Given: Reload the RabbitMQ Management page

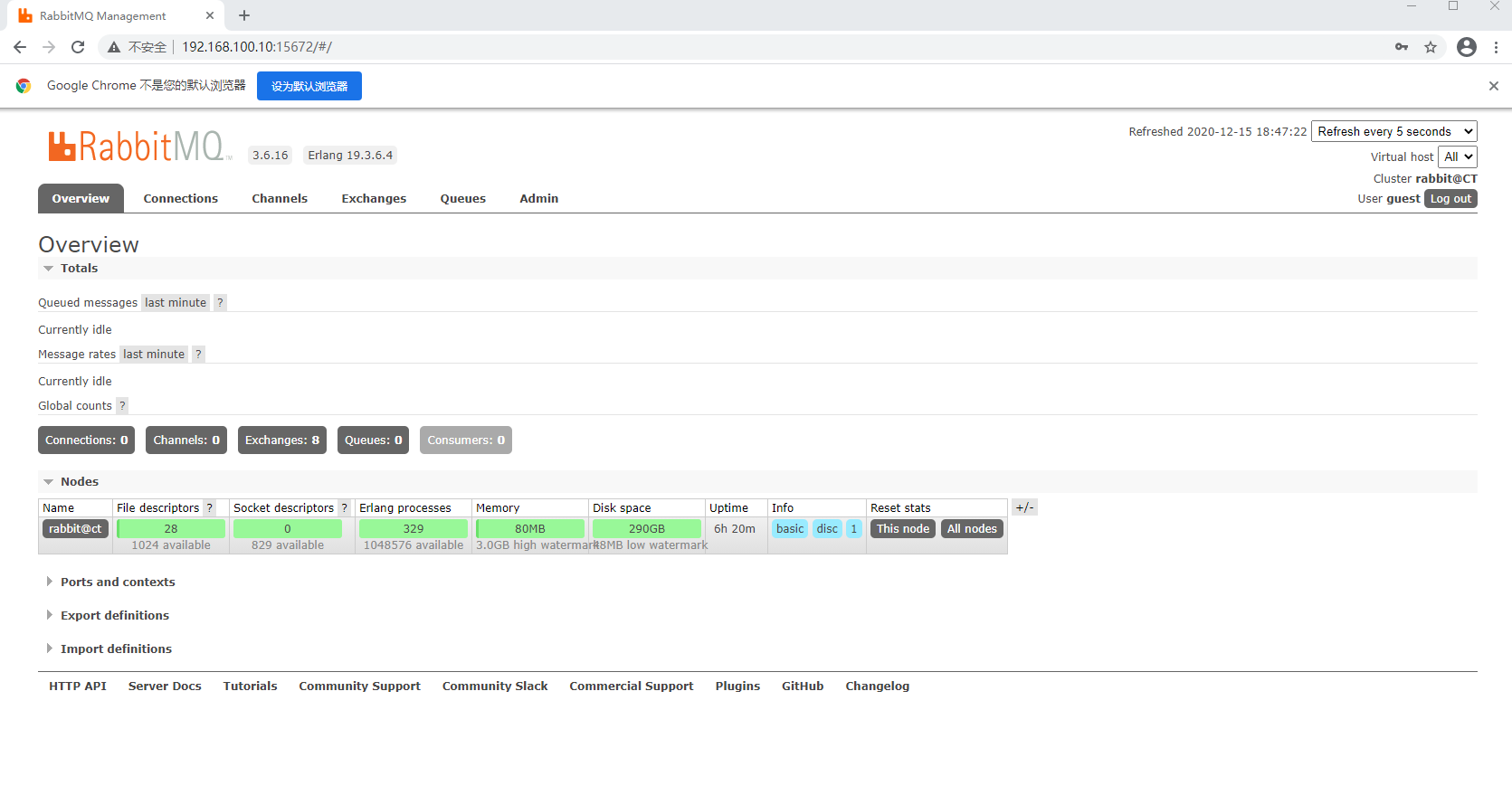Looking at the screenshot, I should [x=78, y=47].
